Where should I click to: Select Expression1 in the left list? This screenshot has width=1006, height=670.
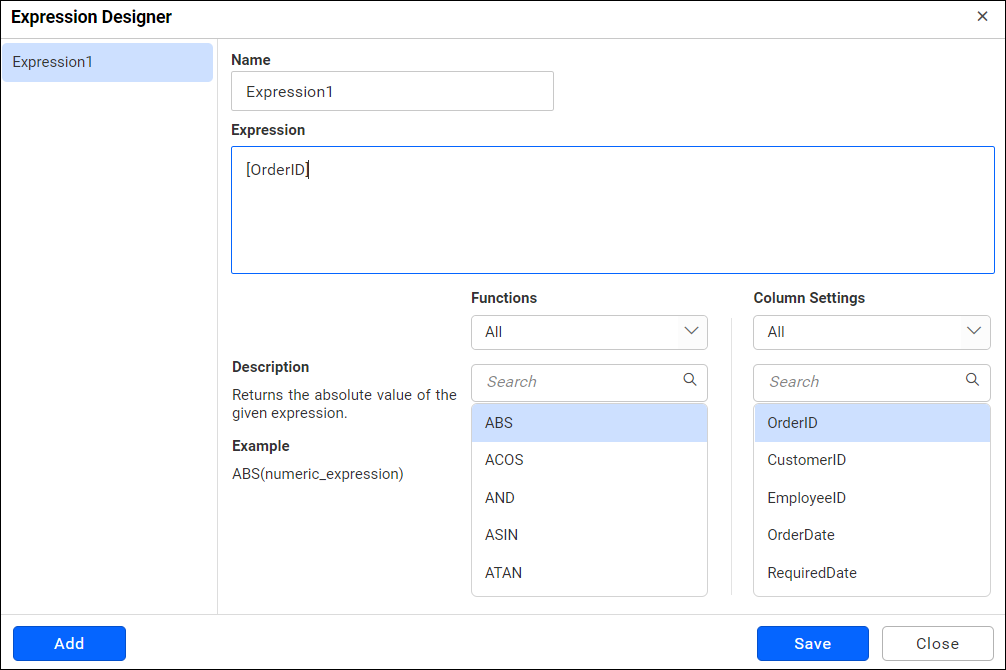[107, 62]
